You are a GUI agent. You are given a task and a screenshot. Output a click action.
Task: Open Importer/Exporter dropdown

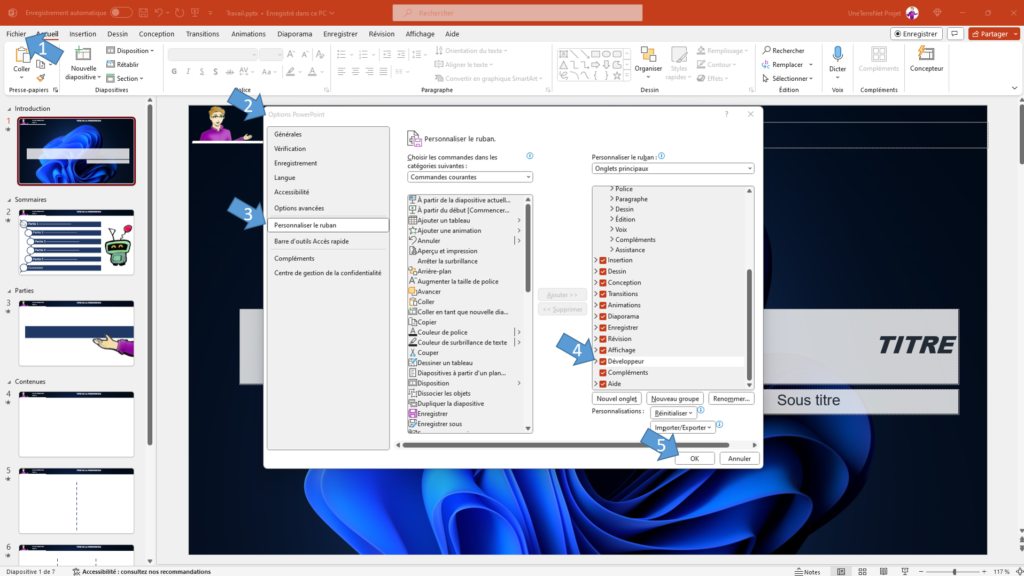pos(682,427)
